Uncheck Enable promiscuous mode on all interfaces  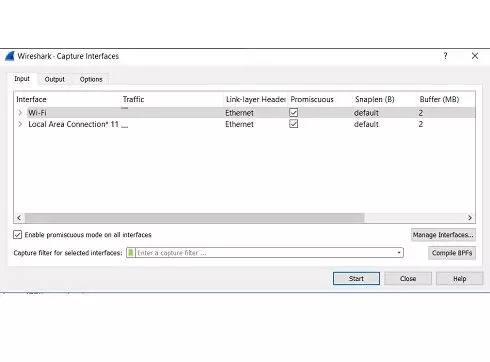click(18, 235)
